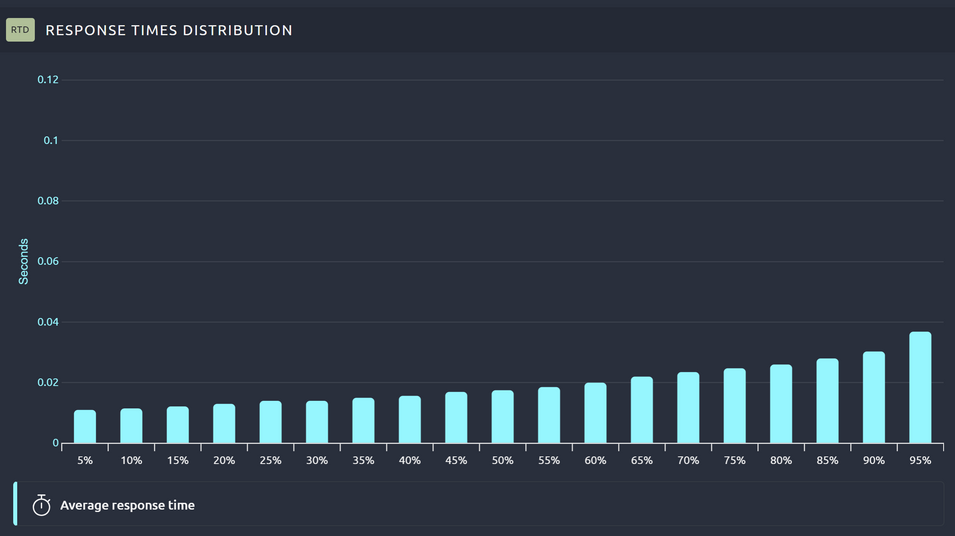The image size is (955, 536).
Task: Click the 30% x-axis label
Action: coord(317,461)
